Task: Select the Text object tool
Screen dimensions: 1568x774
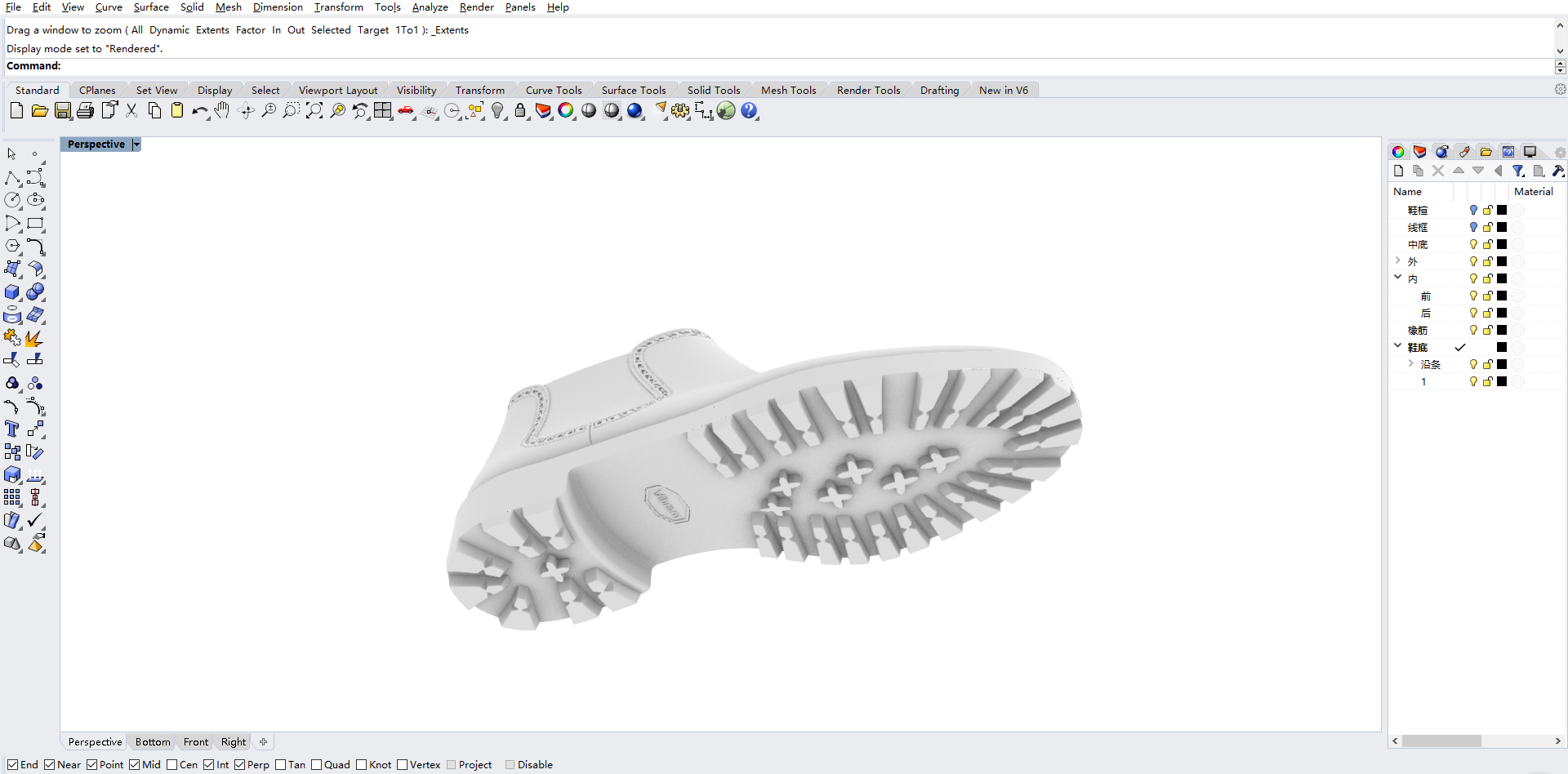Action: pyautogui.click(x=12, y=429)
